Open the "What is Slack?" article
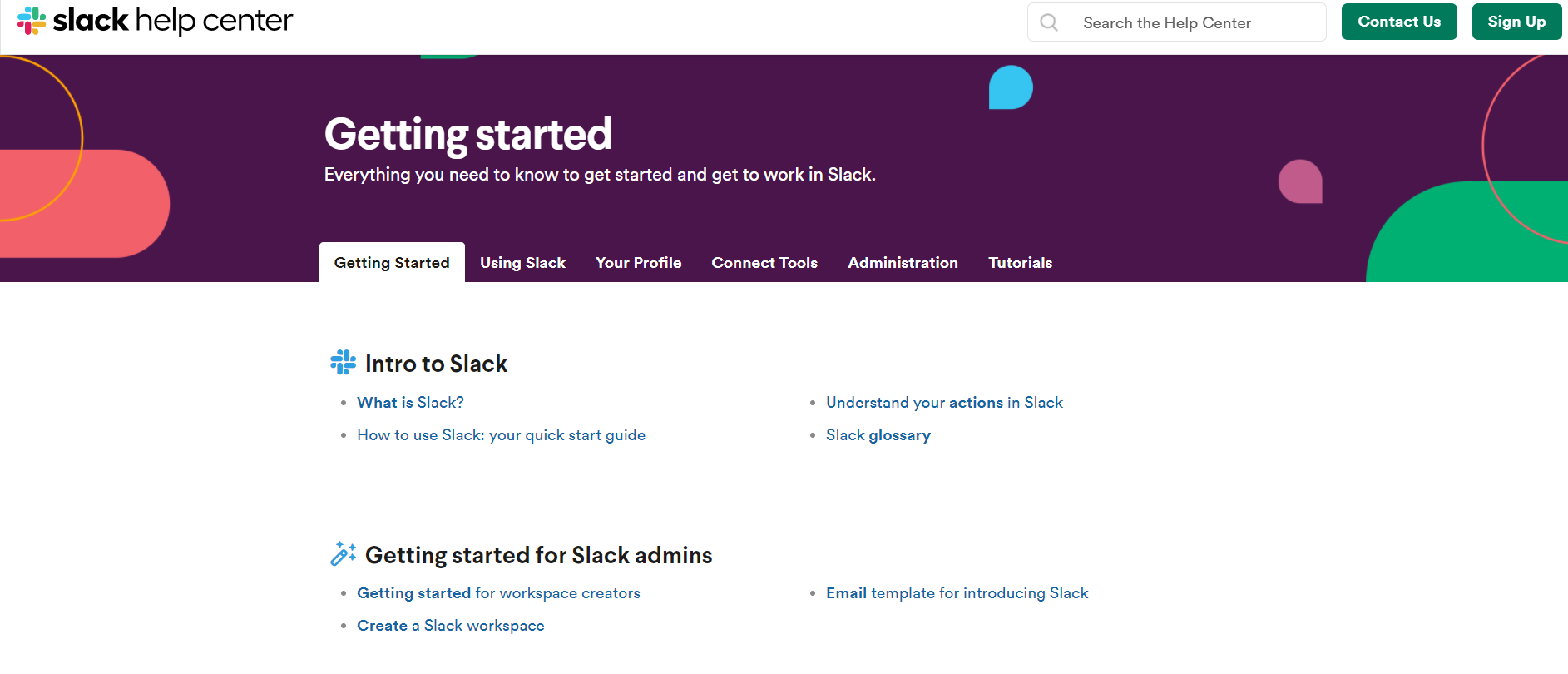This screenshot has width=1568, height=674. pyautogui.click(x=410, y=403)
